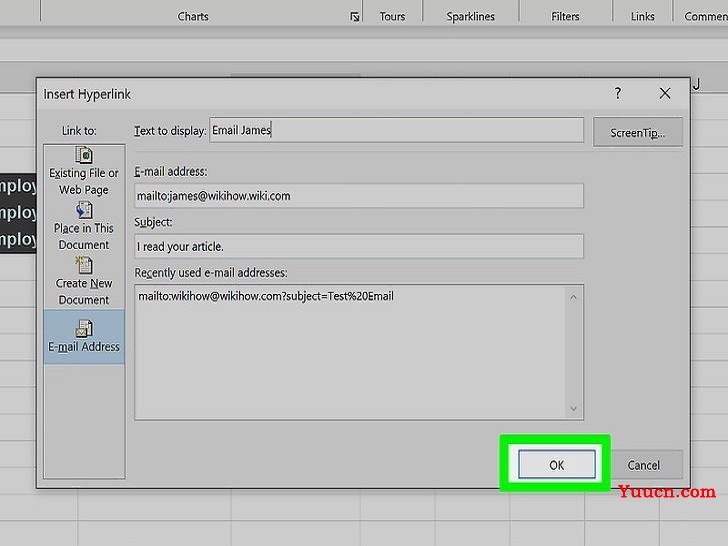Select E-mail Address link type
The height and width of the screenshot is (546, 728).
coord(84,337)
